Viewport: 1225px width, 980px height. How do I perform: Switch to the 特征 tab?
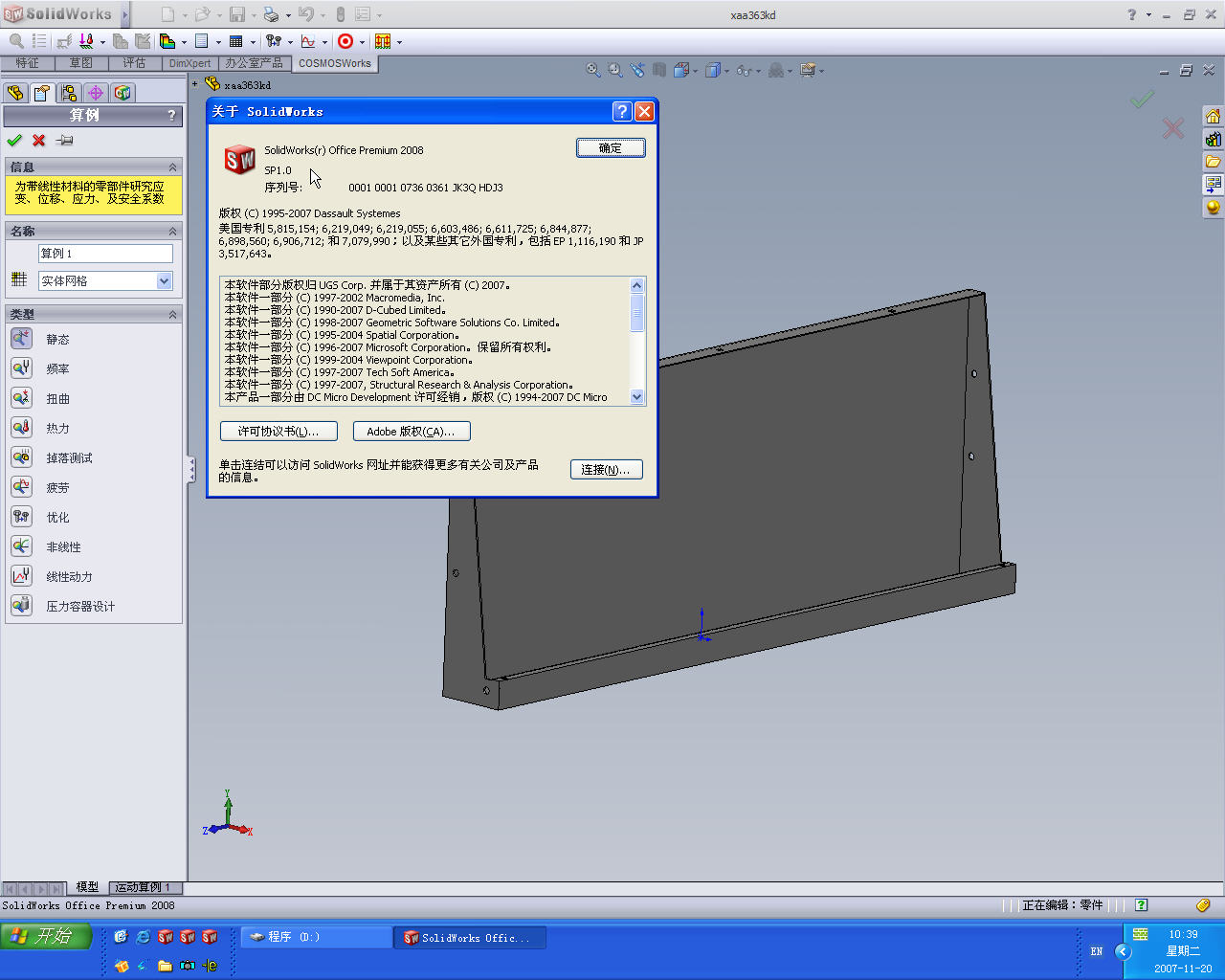click(28, 63)
